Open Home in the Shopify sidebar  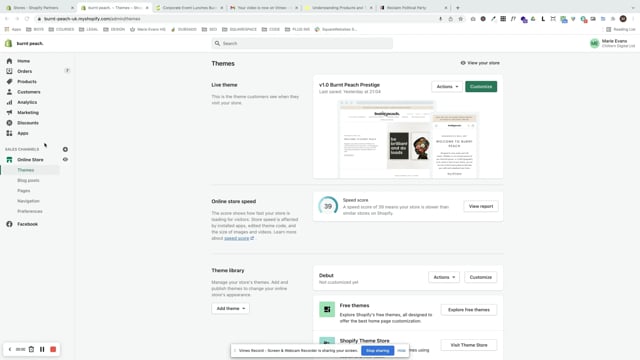[23, 61]
